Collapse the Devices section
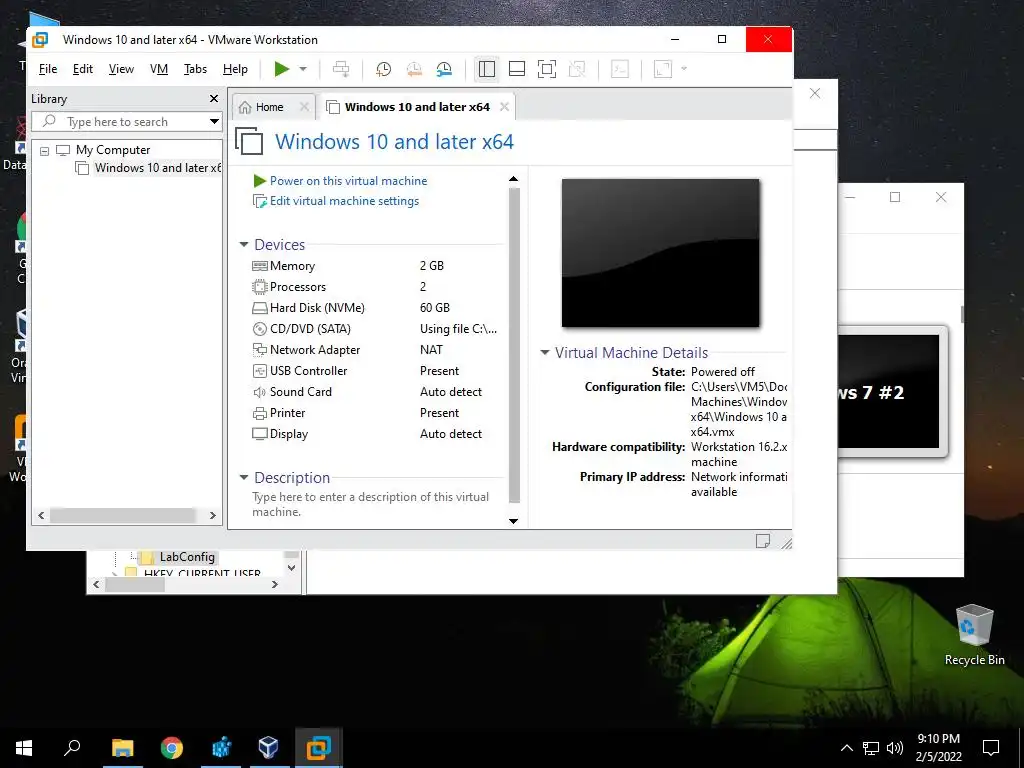 click(x=244, y=244)
